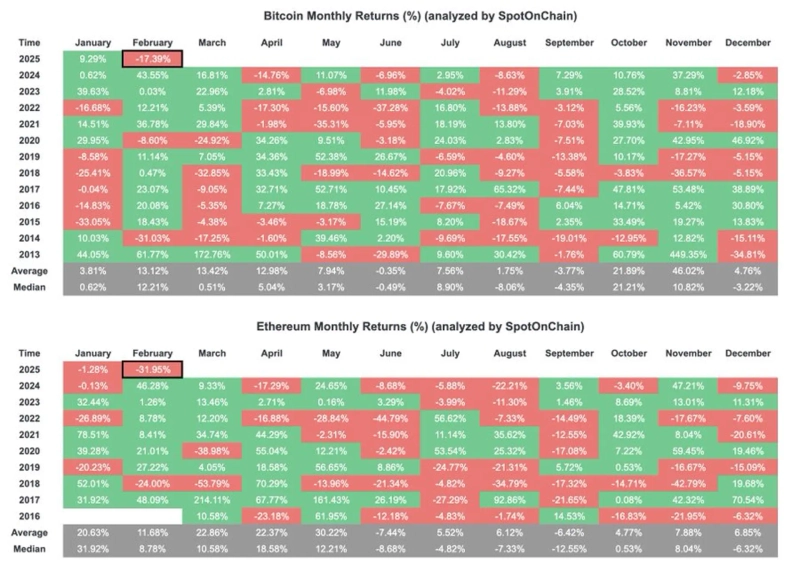The width and height of the screenshot is (800, 579).
Task: Click Bitcoin March 2013 cell showing 172.76%
Action: click(212, 254)
